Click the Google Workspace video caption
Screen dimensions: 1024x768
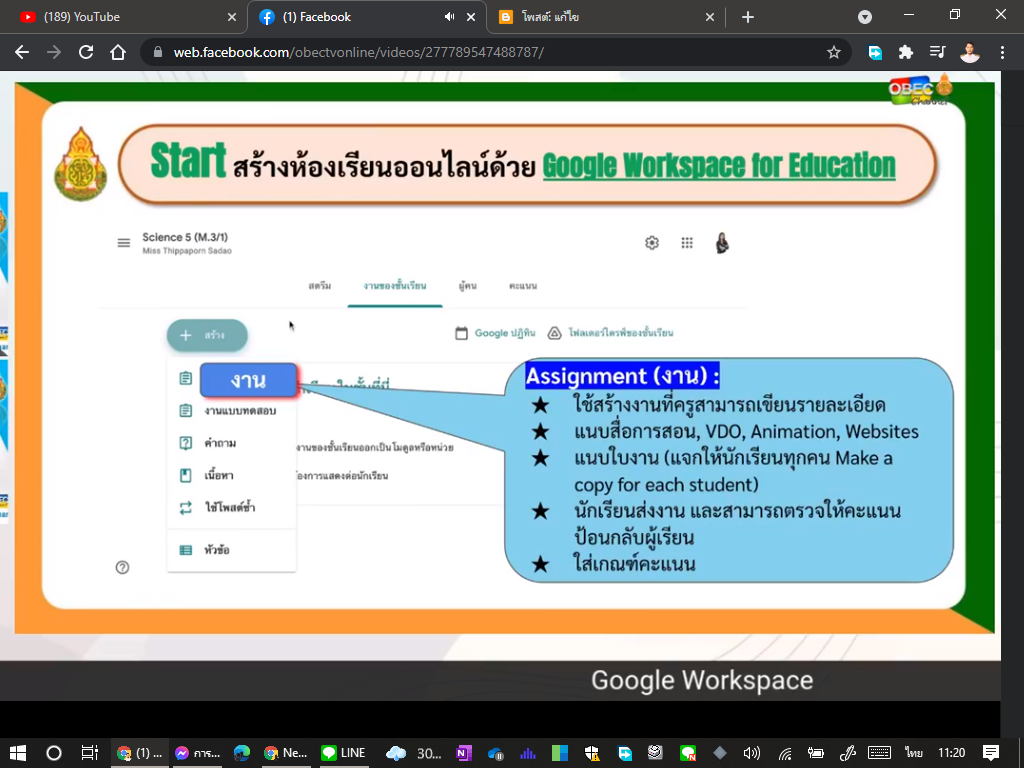(x=702, y=680)
